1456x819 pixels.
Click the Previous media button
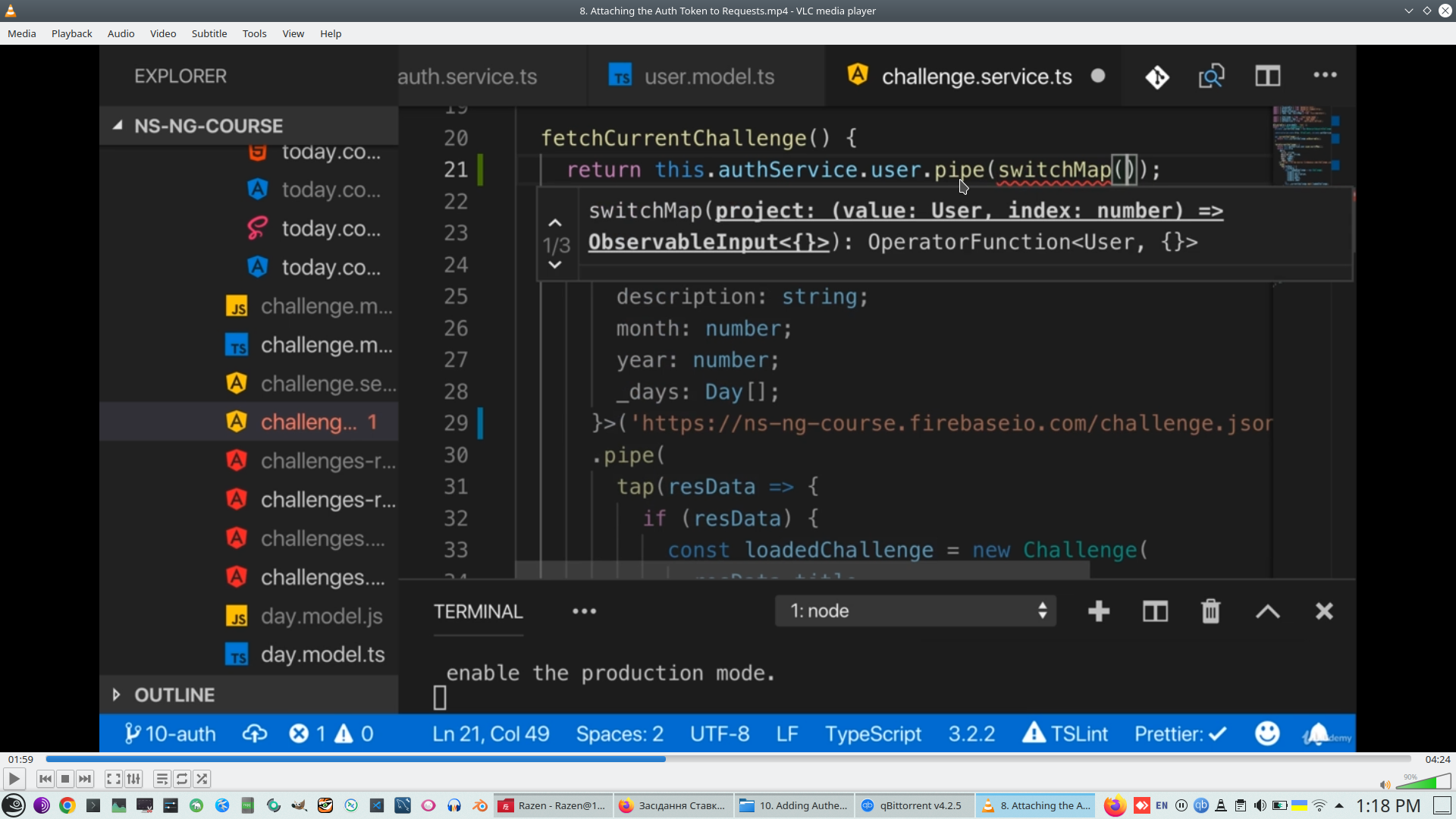click(45, 779)
